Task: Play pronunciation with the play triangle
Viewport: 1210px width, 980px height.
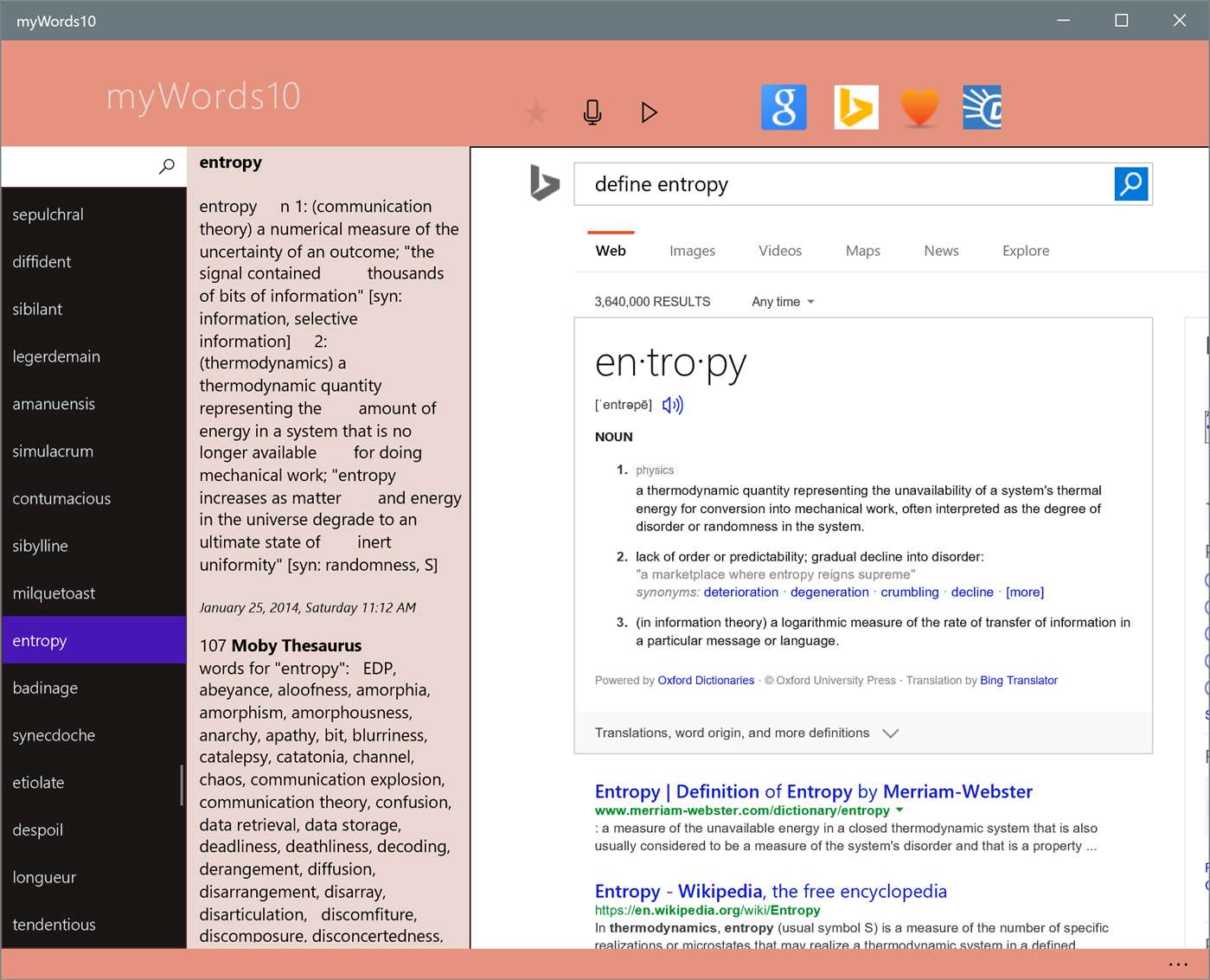Action: tap(649, 112)
